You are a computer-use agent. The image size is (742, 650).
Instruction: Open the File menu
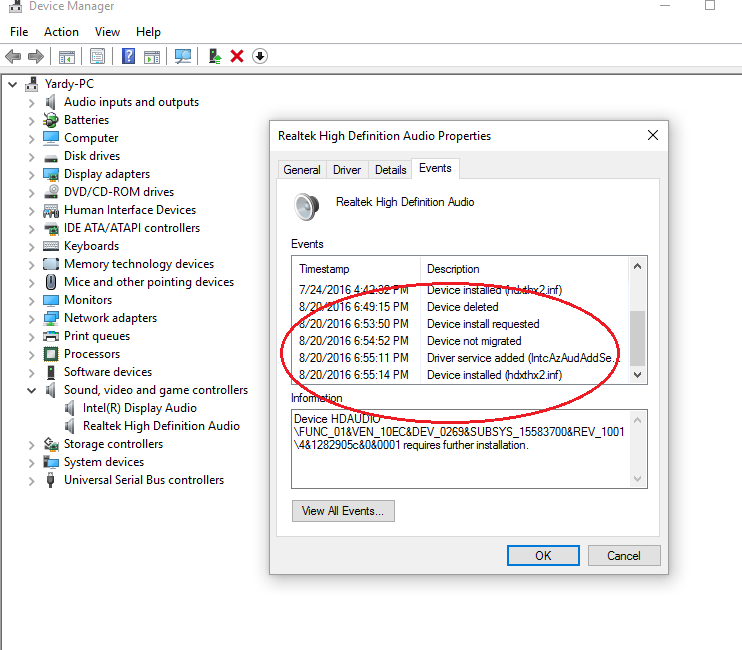(19, 32)
